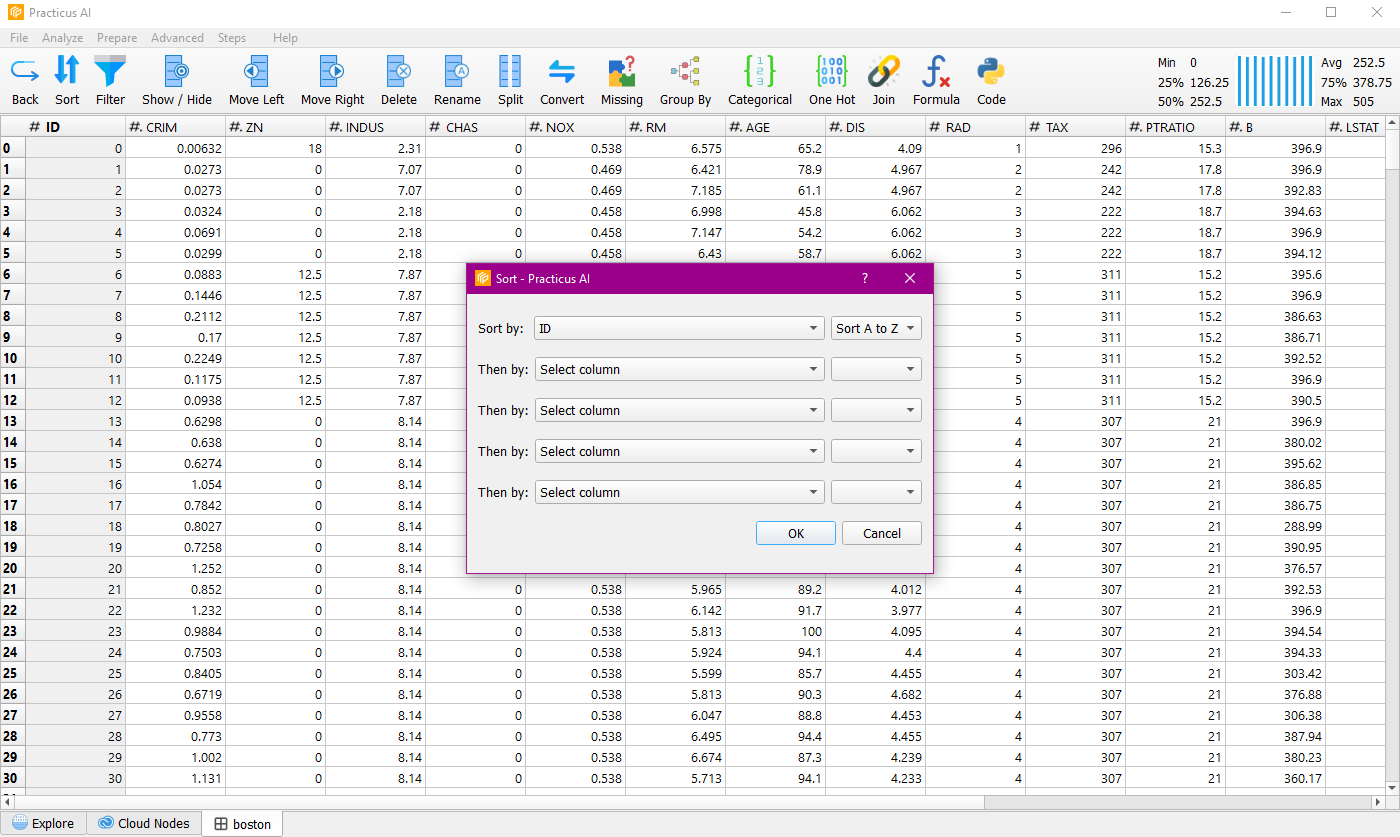Screen dimensions: 1400x837
Task: Expand the Sort A to Z order dropdown
Action: pyautogui.click(x=876, y=328)
